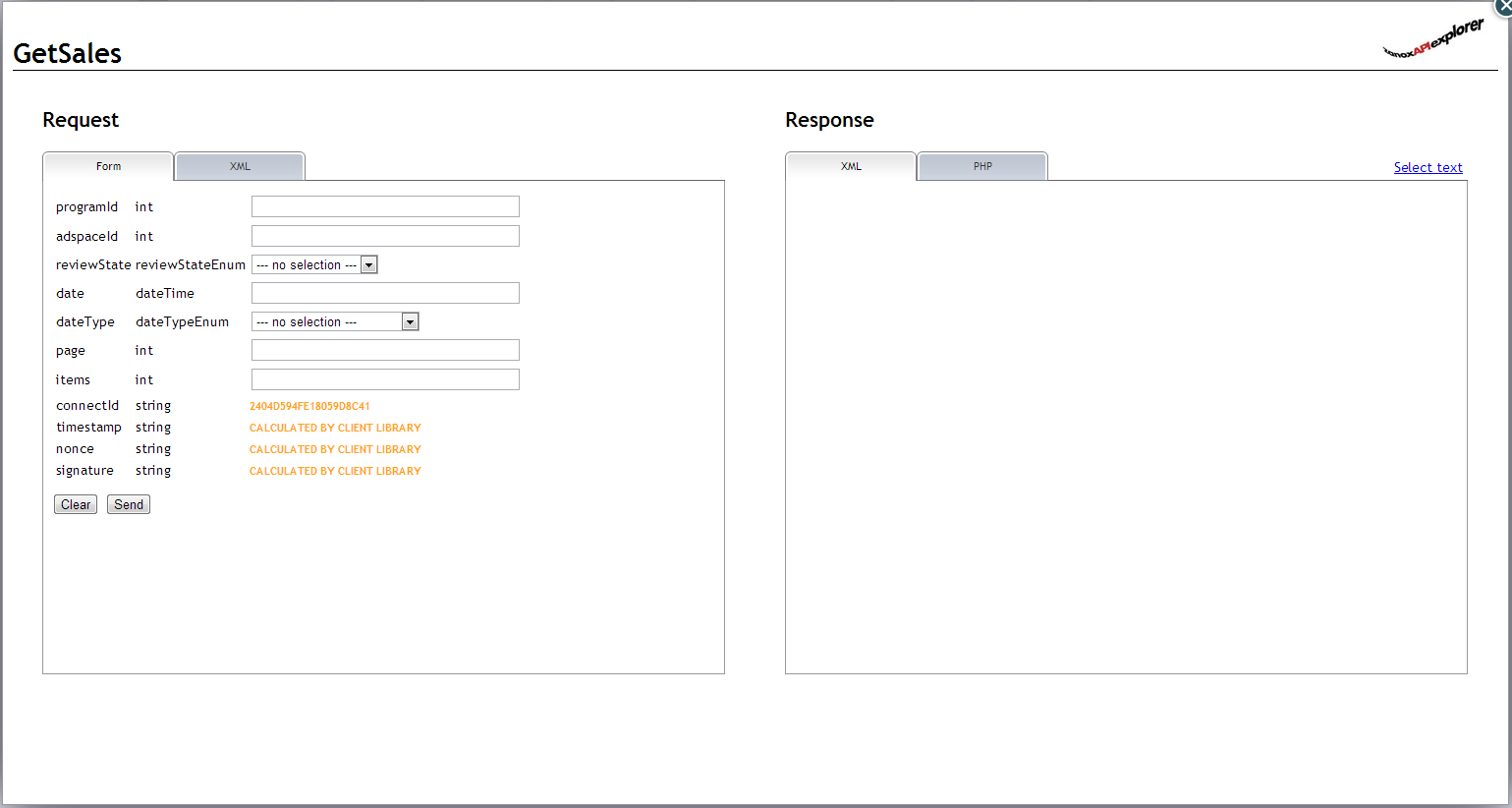Image resolution: width=1512 pixels, height=808 pixels.
Task: Focus the date dateTime input field
Action: 385,293
